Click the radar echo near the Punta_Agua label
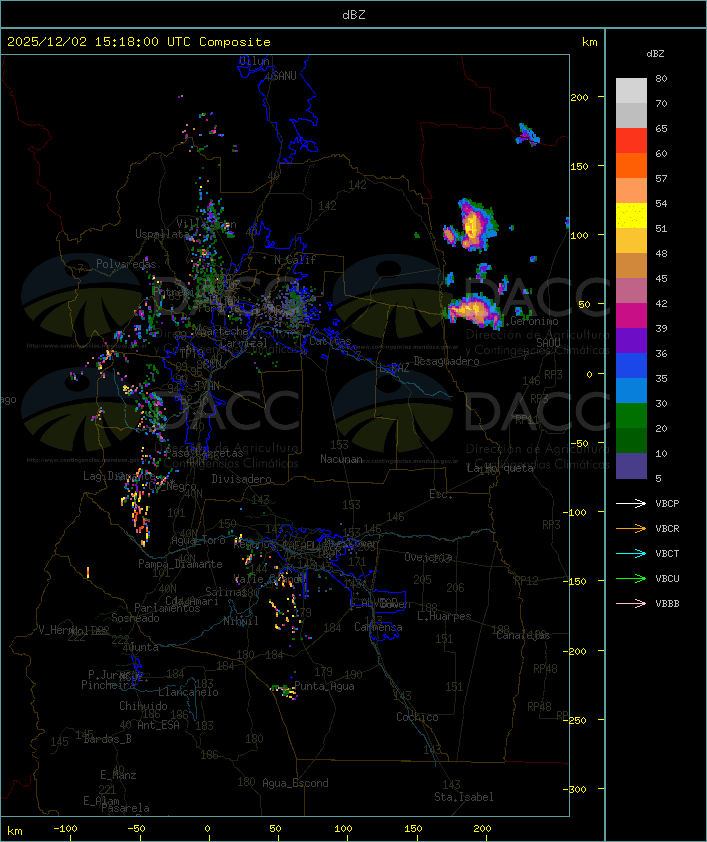The width and height of the screenshot is (707, 842). pyautogui.click(x=284, y=691)
